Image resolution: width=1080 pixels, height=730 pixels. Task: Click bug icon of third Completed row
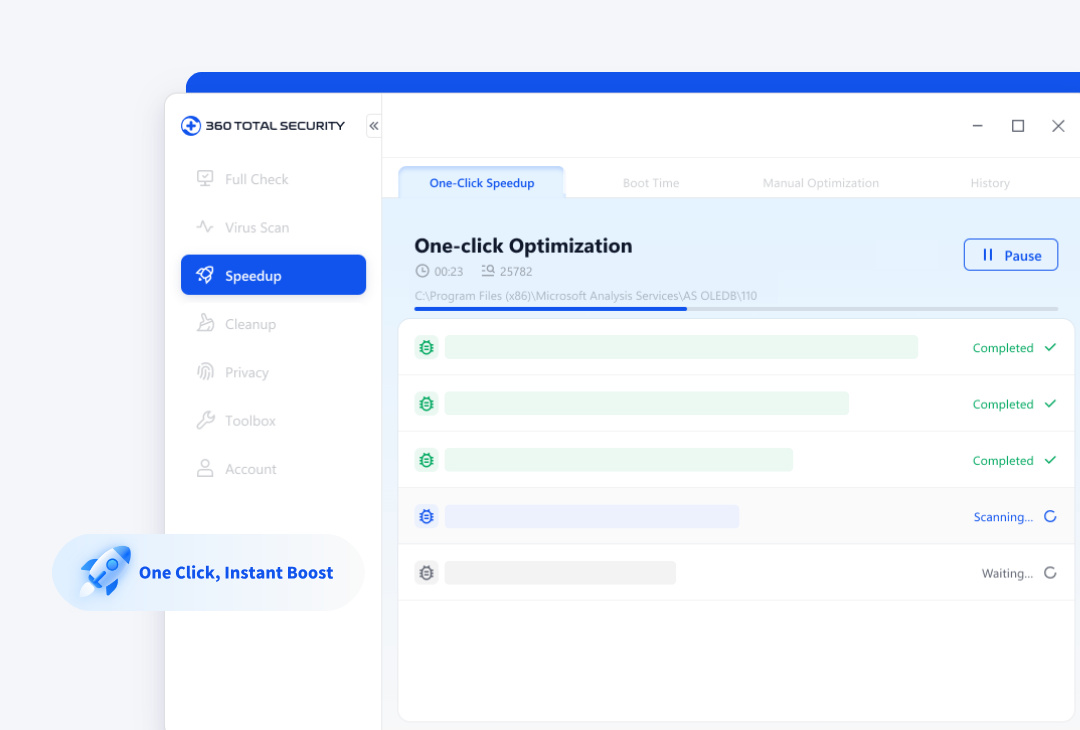426,459
